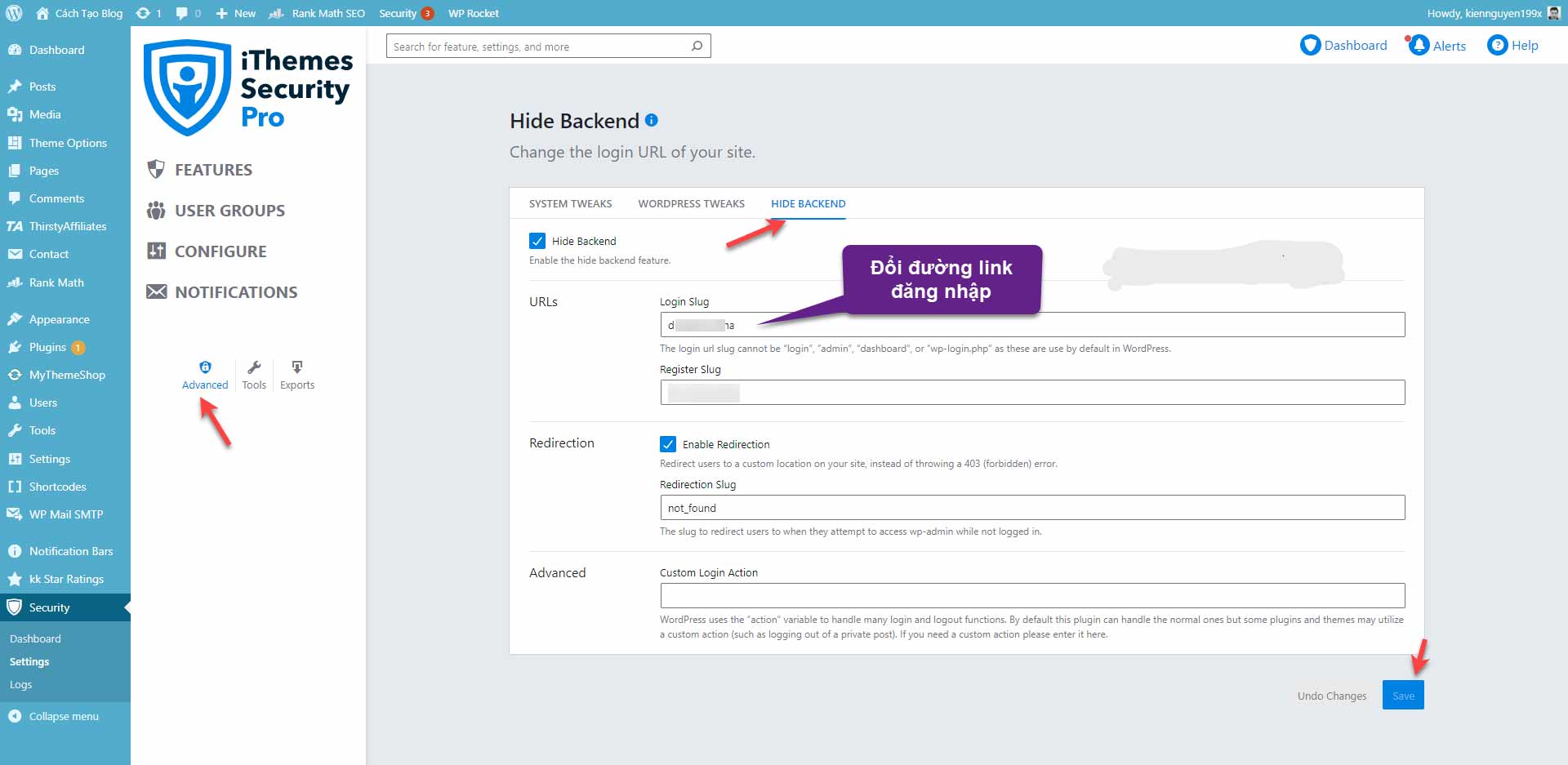Open CONFIGURE section
Viewport: 1568px width, 765px height.
(207, 251)
